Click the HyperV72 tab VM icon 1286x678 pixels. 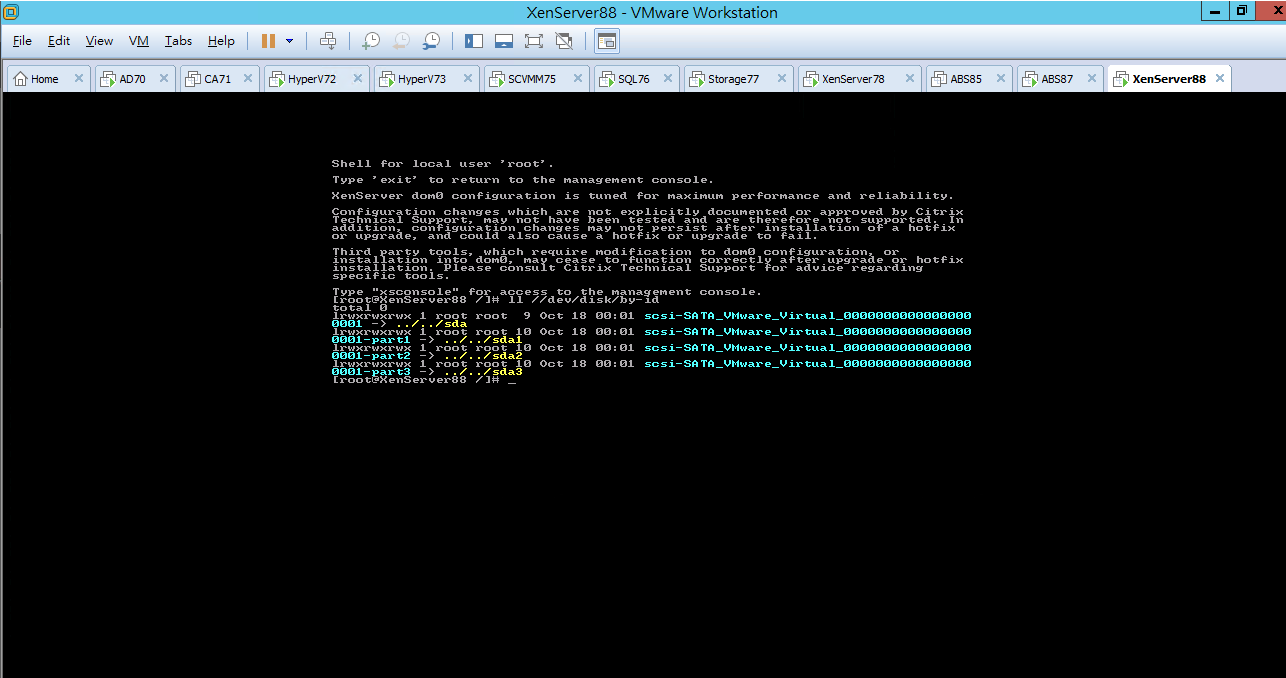pyautogui.click(x=277, y=79)
